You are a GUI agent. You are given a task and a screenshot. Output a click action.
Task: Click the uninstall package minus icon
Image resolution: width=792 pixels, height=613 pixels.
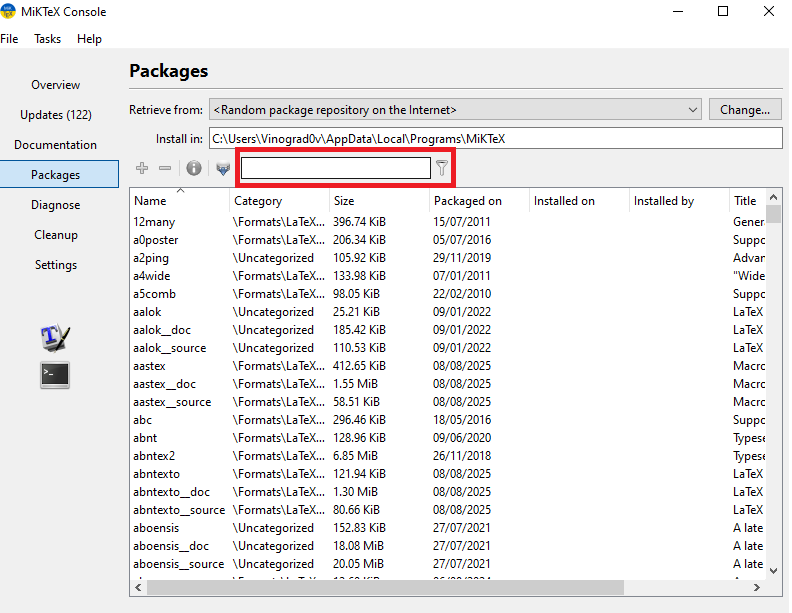[165, 168]
